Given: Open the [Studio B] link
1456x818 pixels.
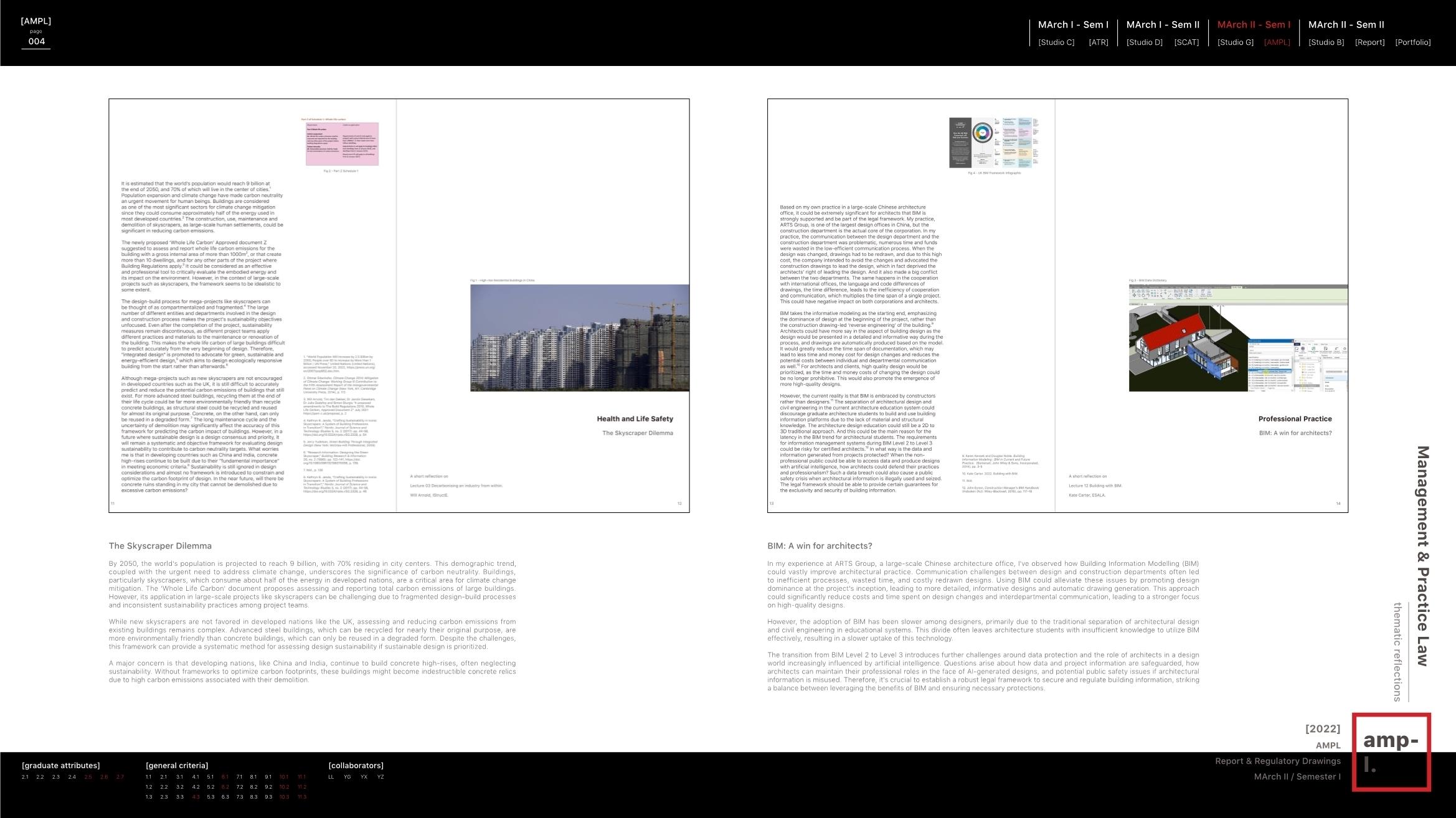Looking at the screenshot, I should [1326, 42].
